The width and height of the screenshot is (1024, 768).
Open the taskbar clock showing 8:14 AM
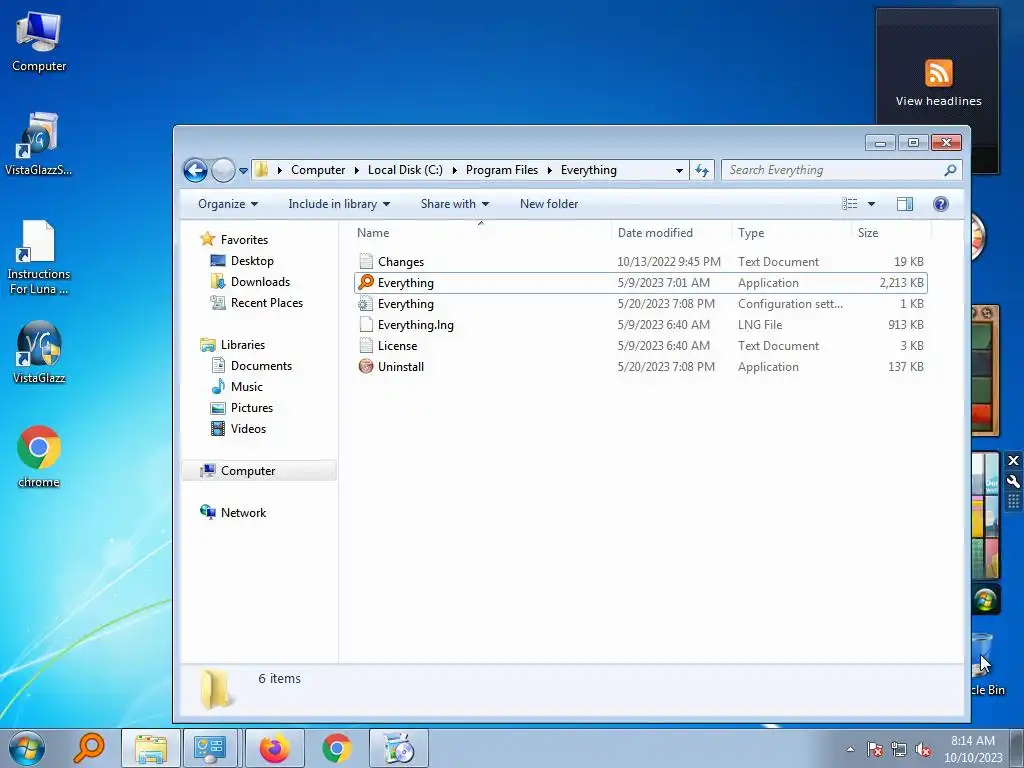point(972,749)
